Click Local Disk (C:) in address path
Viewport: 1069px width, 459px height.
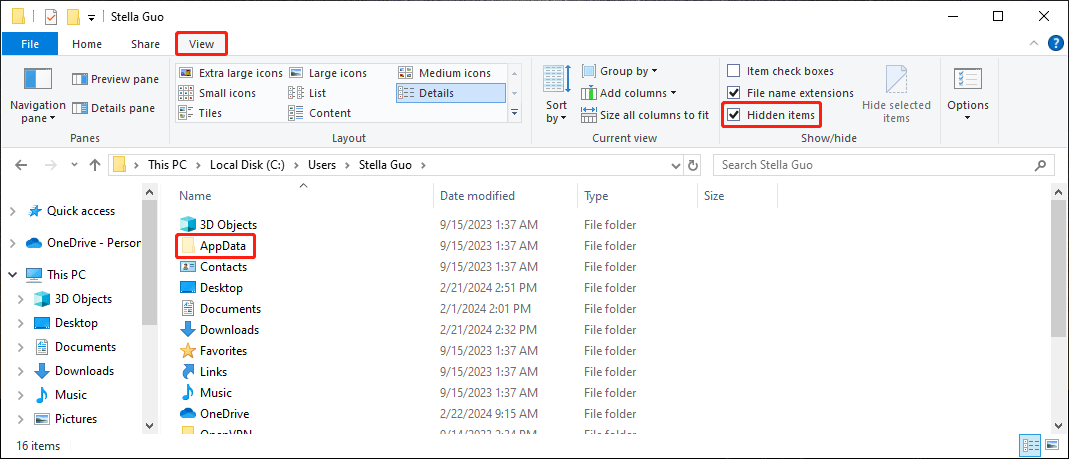pyautogui.click(x=247, y=165)
